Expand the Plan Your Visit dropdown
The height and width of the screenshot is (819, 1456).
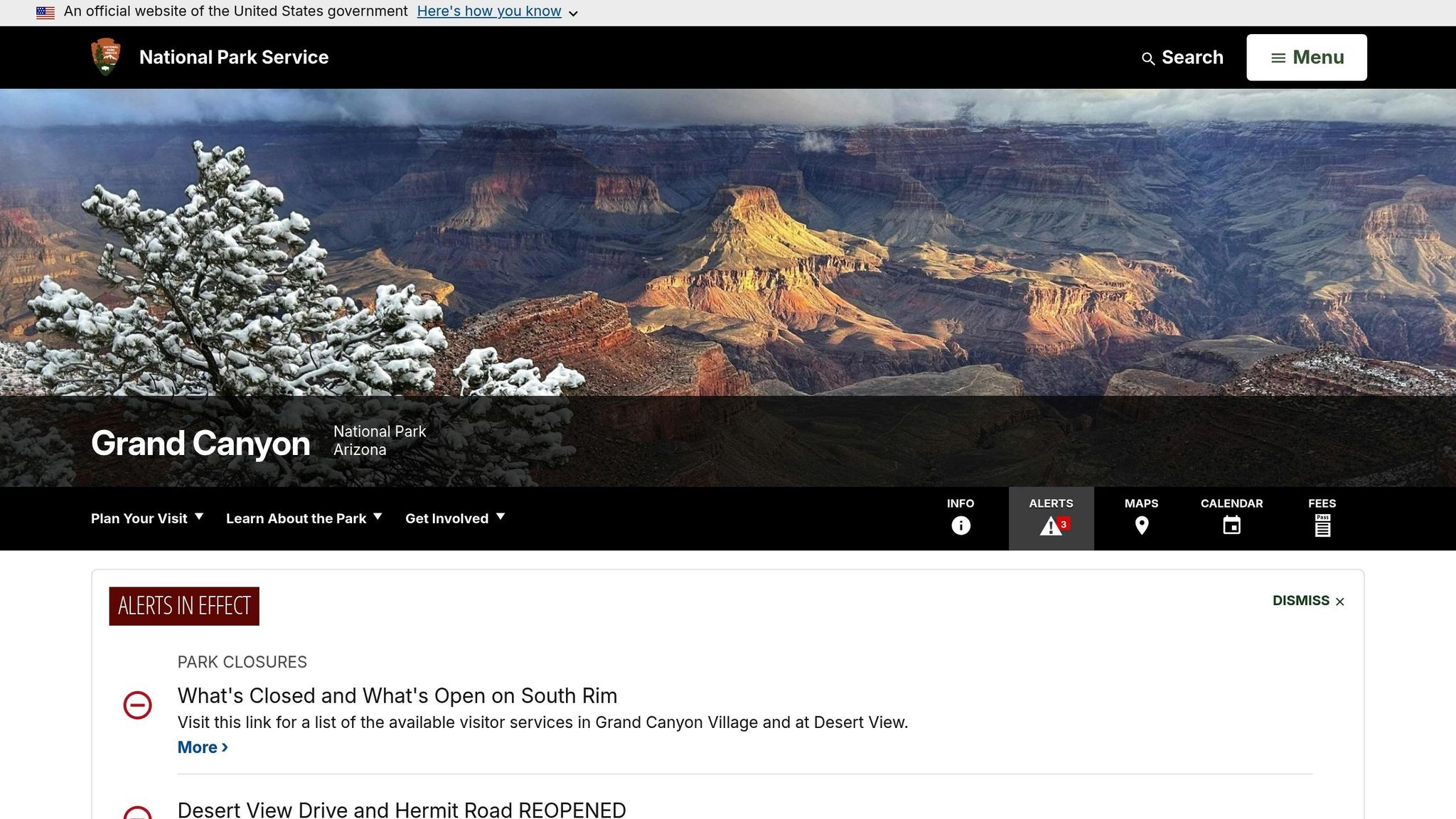(147, 518)
